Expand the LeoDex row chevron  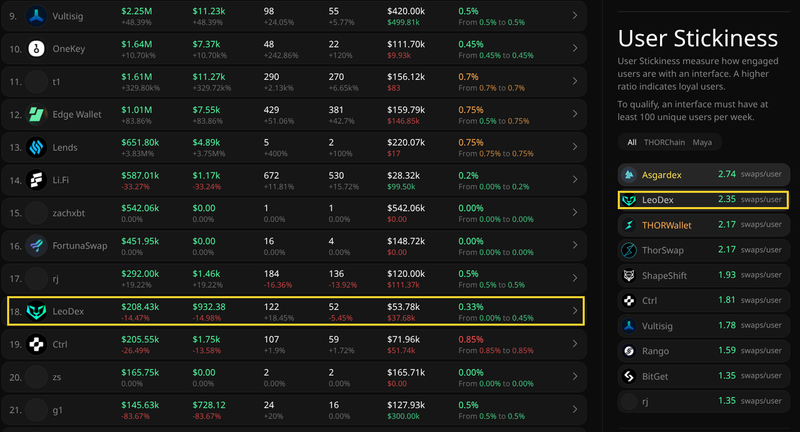(575, 311)
